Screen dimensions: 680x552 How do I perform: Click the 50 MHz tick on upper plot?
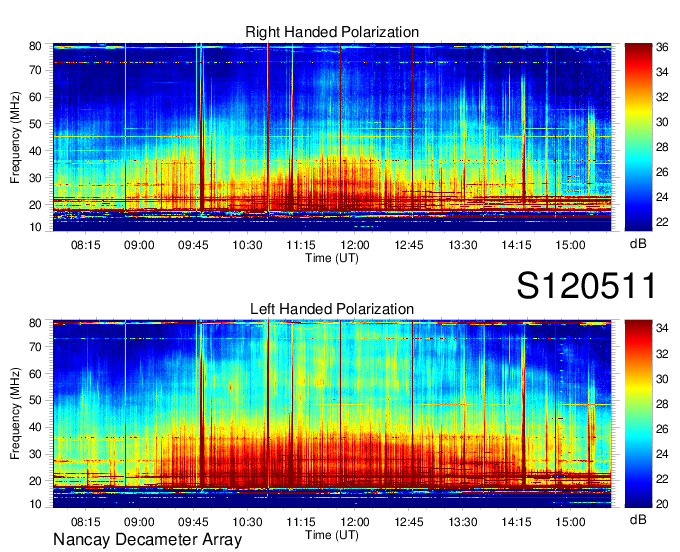35,124
